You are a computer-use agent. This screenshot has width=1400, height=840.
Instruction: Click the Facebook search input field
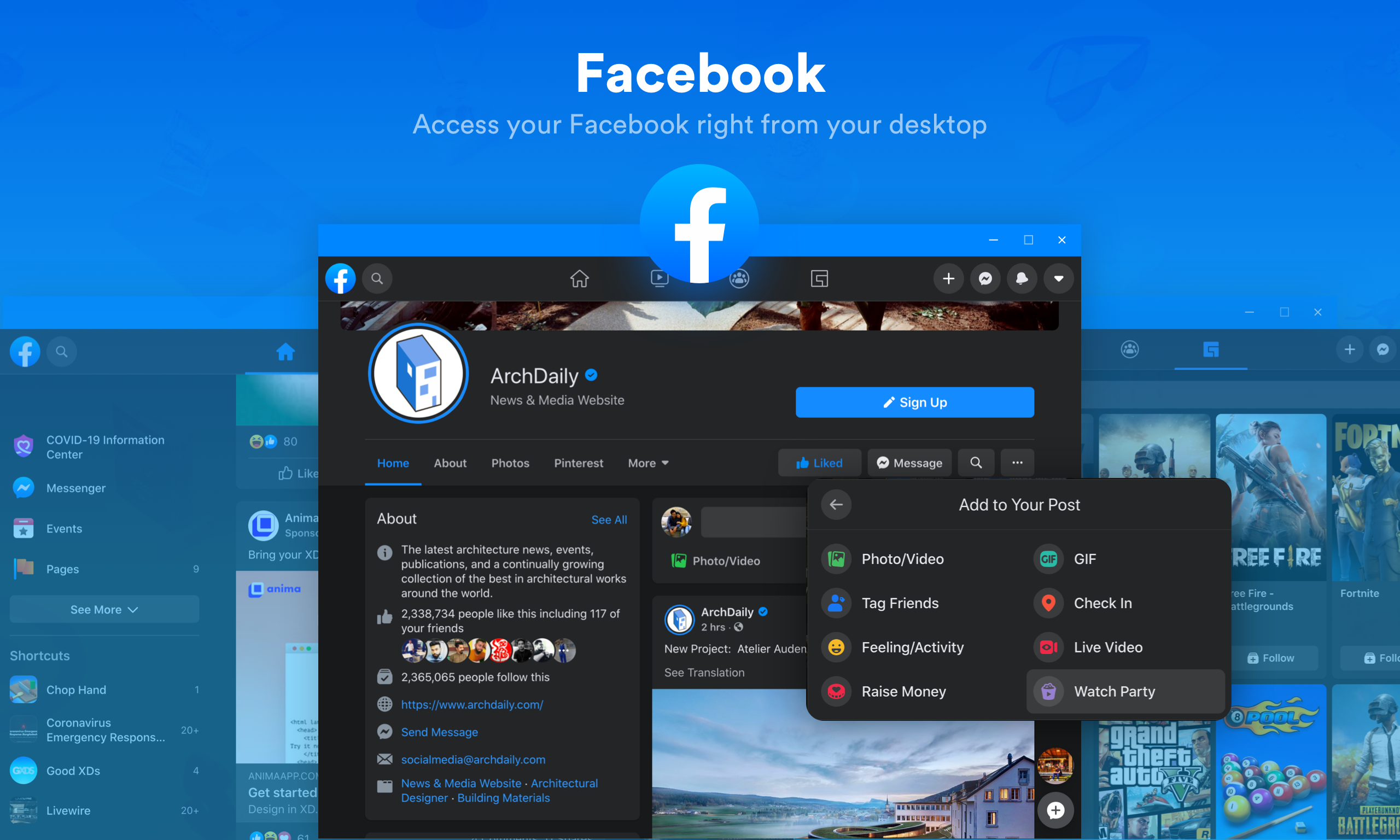tap(378, 278)
